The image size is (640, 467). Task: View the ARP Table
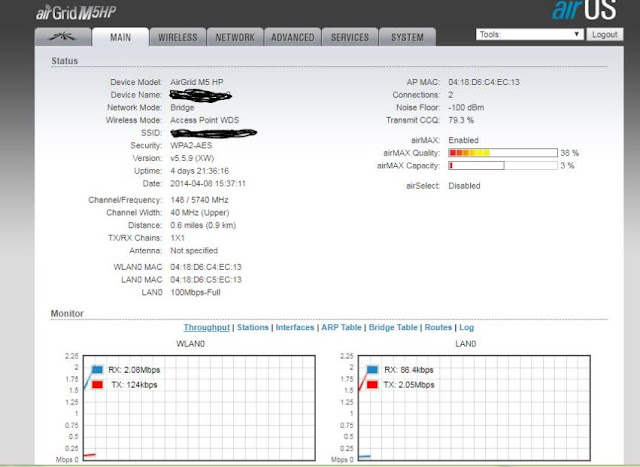[341, 327]
